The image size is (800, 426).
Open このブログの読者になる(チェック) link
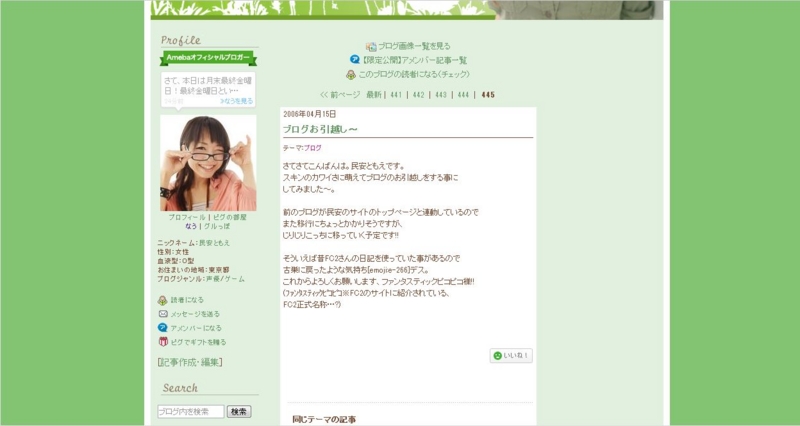pyautogui.click(x=414, y=74)
